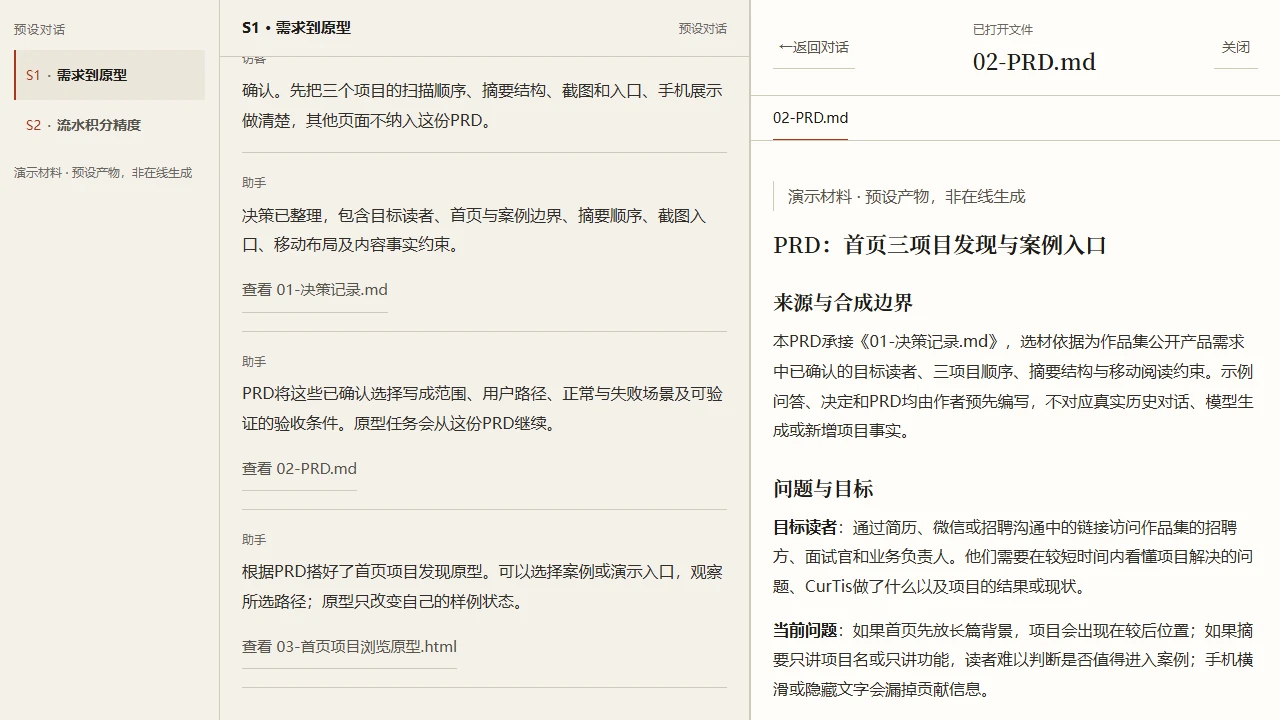Click the bold 当前问题 term
The width and height of the screenshot is (1280, 720).
[805, 630]
